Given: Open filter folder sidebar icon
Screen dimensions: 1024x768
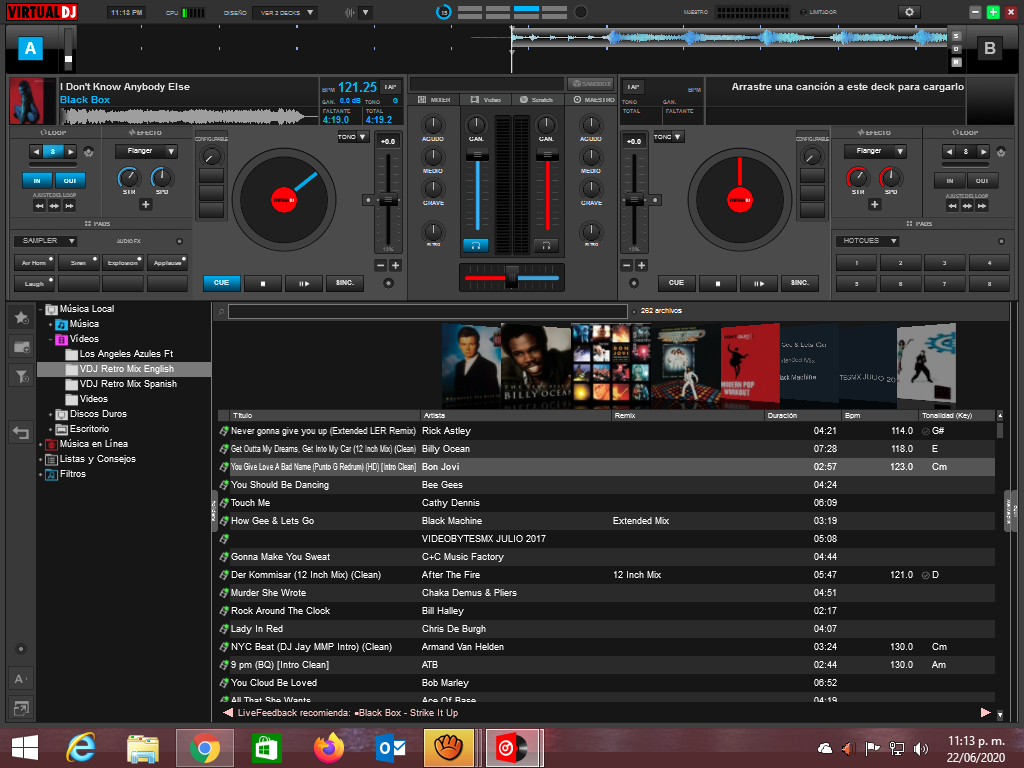Looking at the screenshot, I should point(21,376).
